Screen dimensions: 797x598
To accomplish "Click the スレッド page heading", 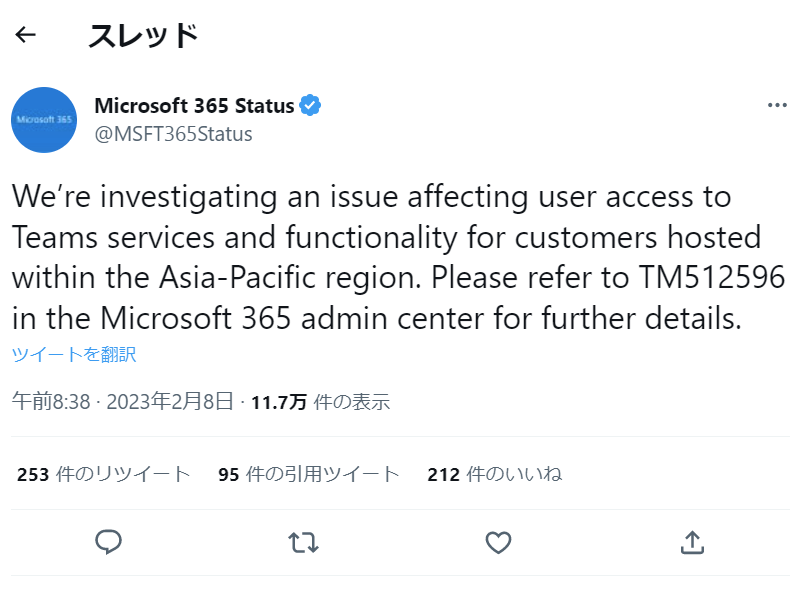I will [x=143, y=35].
